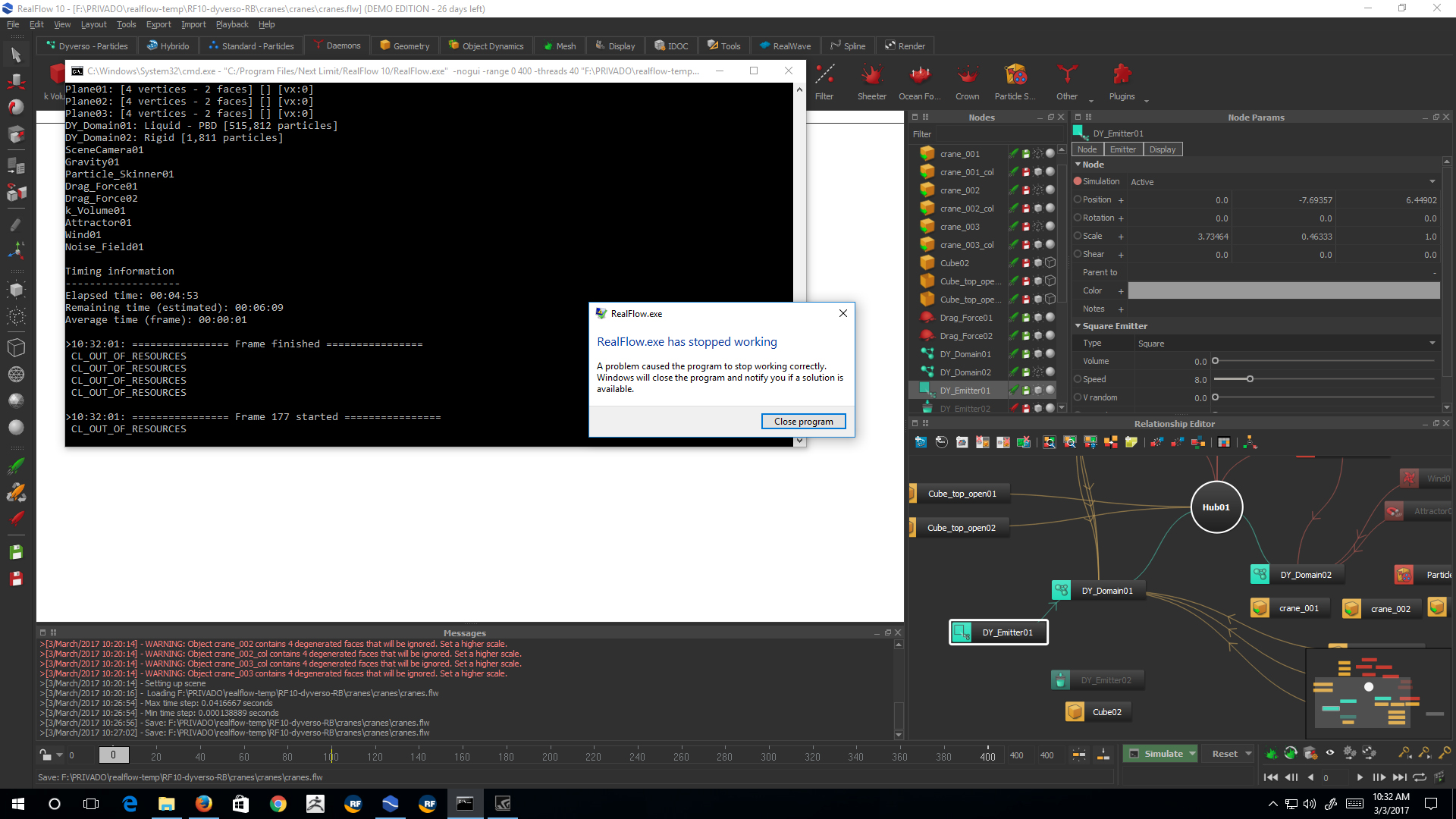Open the Other daemons icon

tap(1067, 75)
